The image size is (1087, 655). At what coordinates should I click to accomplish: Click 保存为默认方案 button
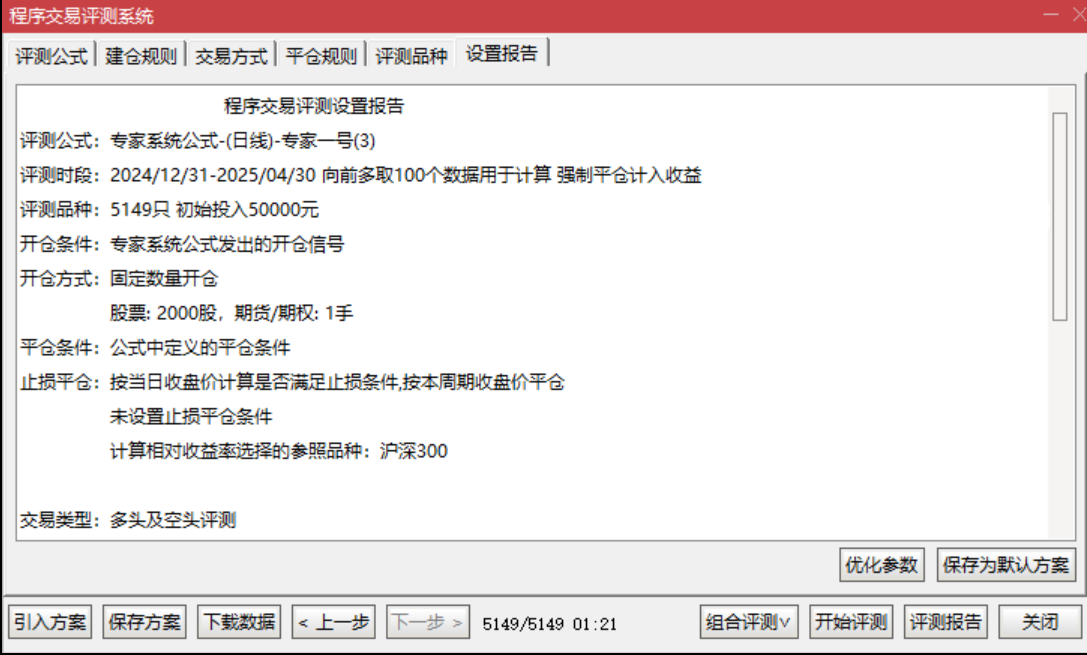tap(1006, 565)
